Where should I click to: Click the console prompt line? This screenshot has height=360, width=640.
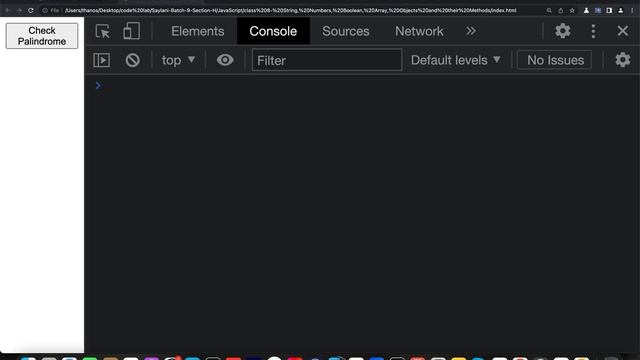click(x=362, y=86)
